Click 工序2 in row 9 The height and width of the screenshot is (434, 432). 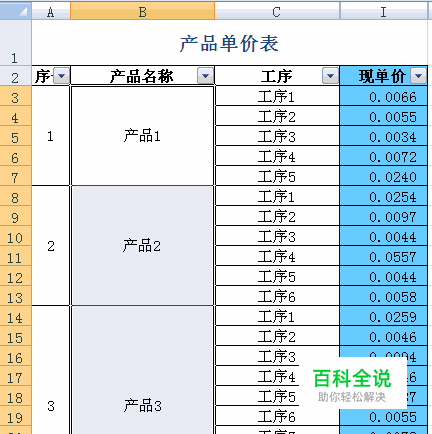click(277, 216)
